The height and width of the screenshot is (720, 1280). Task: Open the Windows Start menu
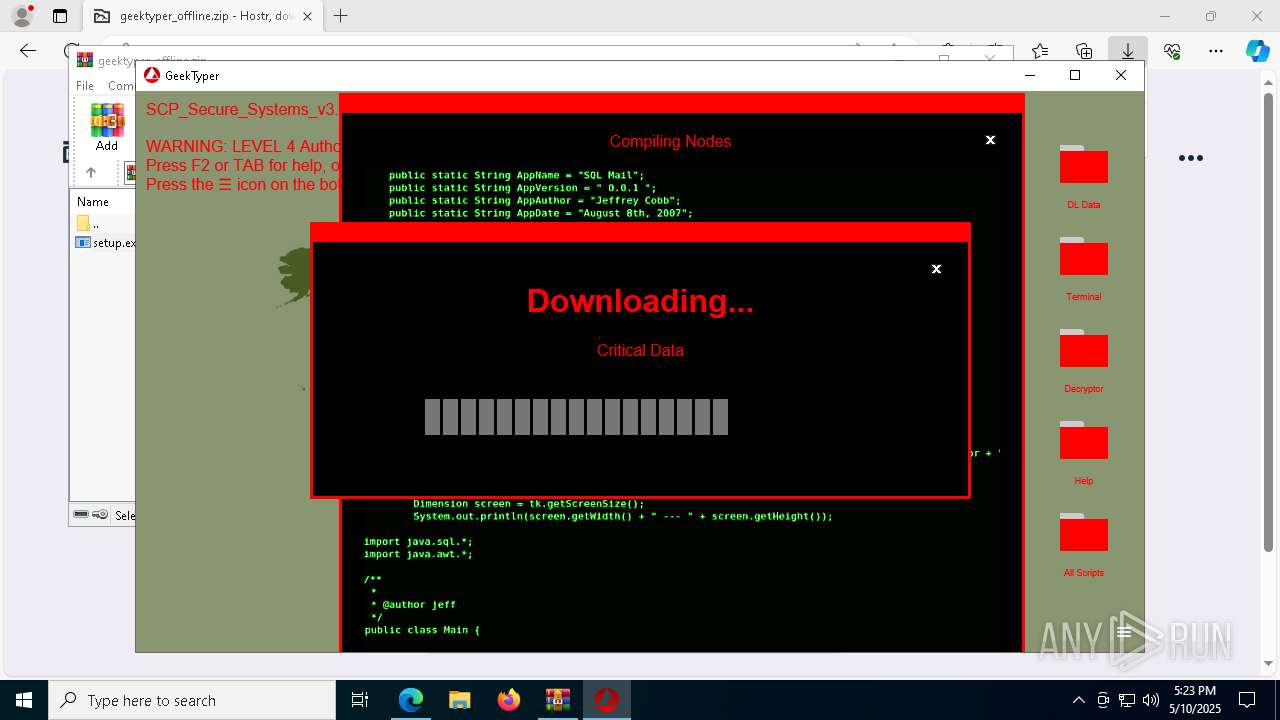(x=24, y=700)
